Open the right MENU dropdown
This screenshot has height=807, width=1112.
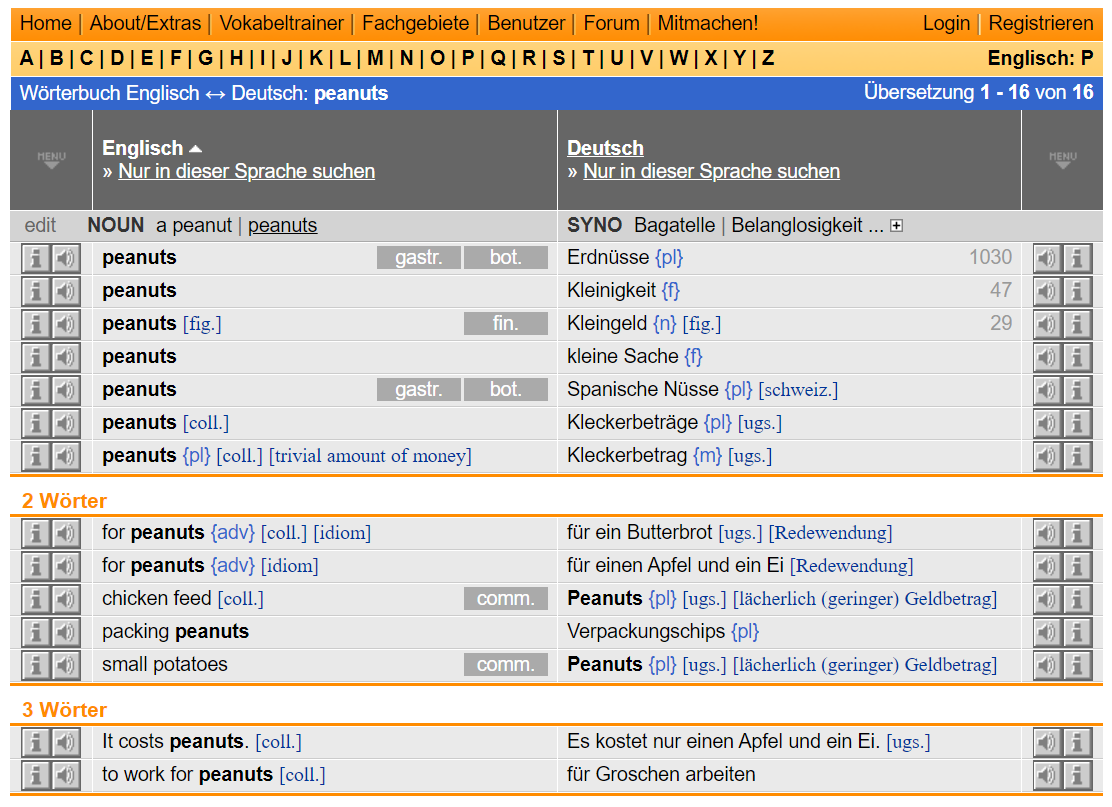[1062, 160]
